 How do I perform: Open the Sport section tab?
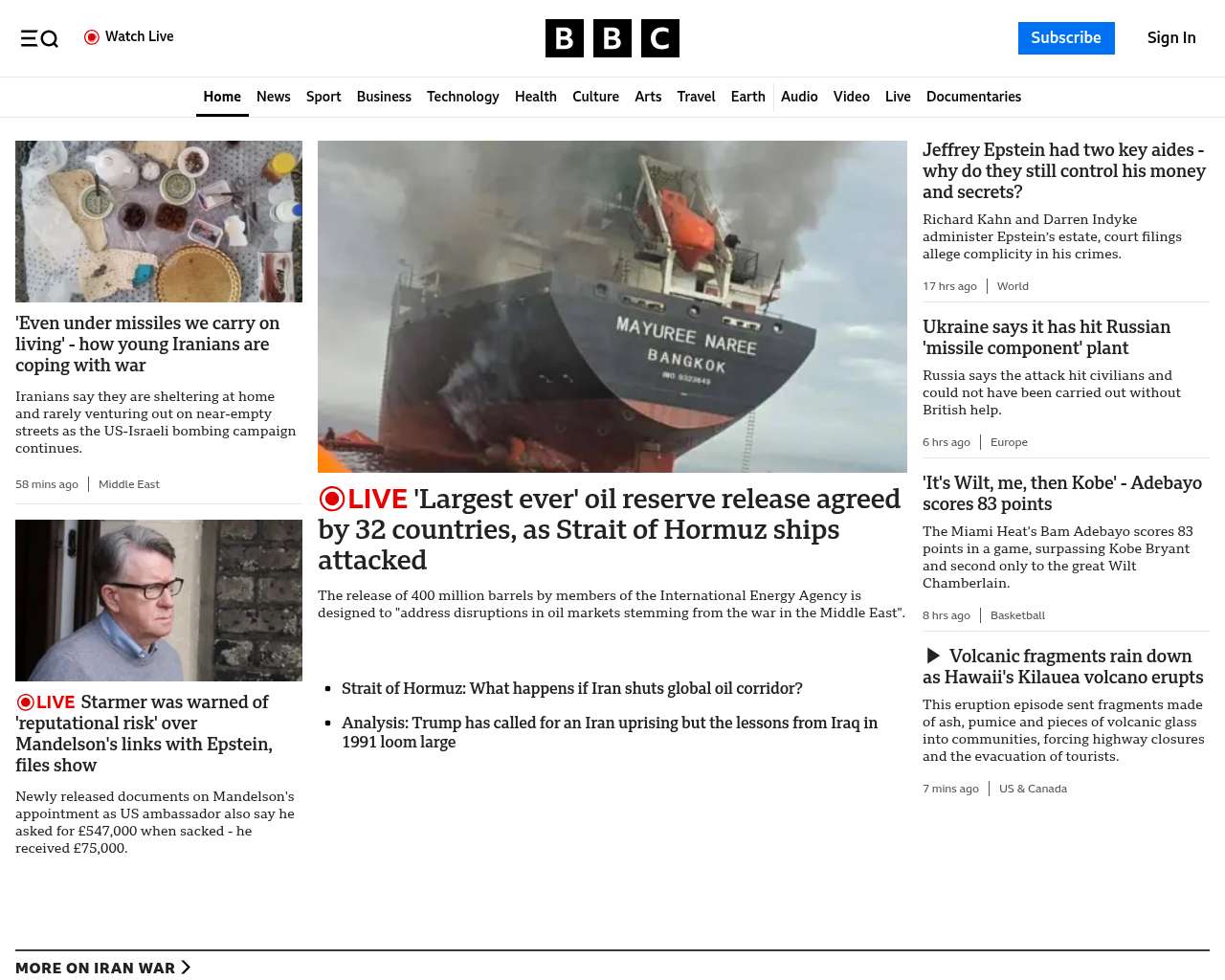[x=323, y=97]
